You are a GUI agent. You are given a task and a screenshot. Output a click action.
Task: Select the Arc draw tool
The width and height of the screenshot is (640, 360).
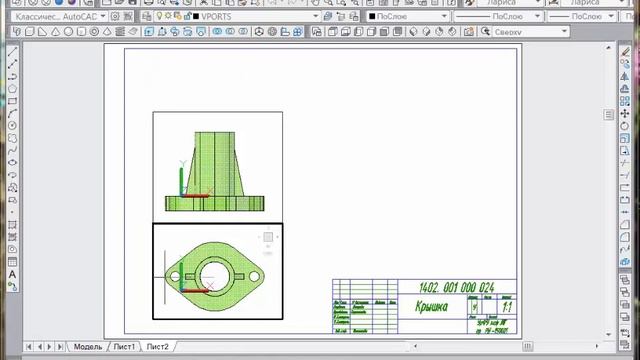(x=12, y=113)
